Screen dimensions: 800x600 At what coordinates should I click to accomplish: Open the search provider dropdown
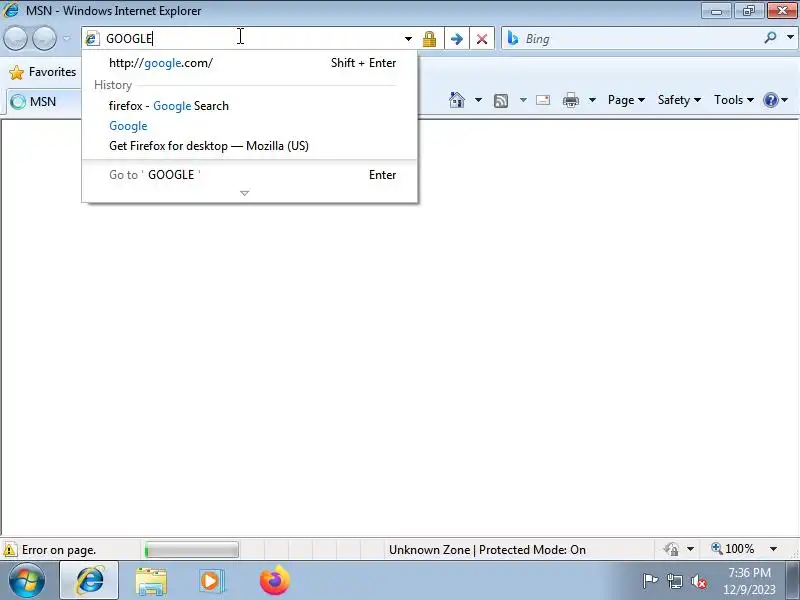click(x=790, y=37)
